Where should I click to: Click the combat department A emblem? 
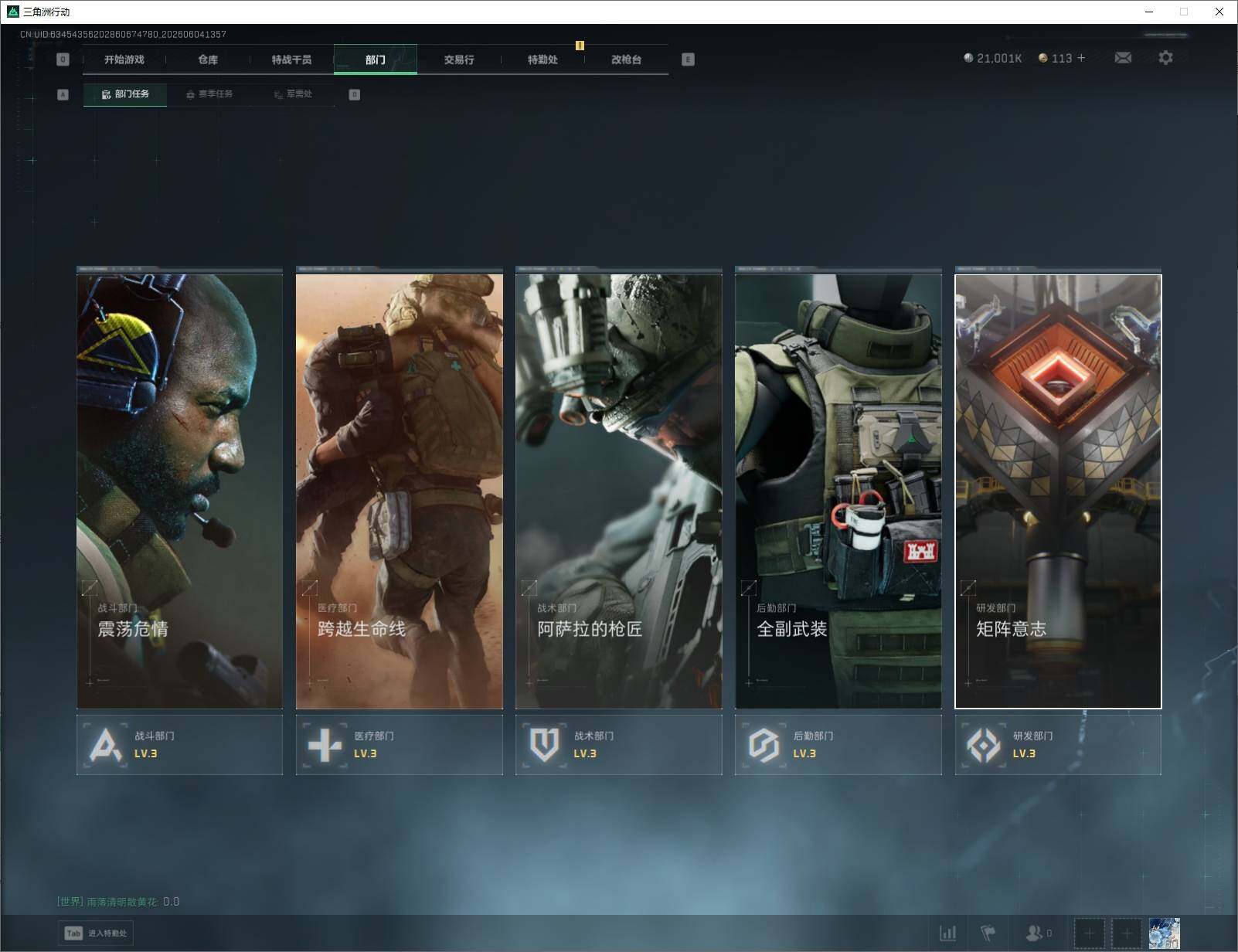(106, 746)
